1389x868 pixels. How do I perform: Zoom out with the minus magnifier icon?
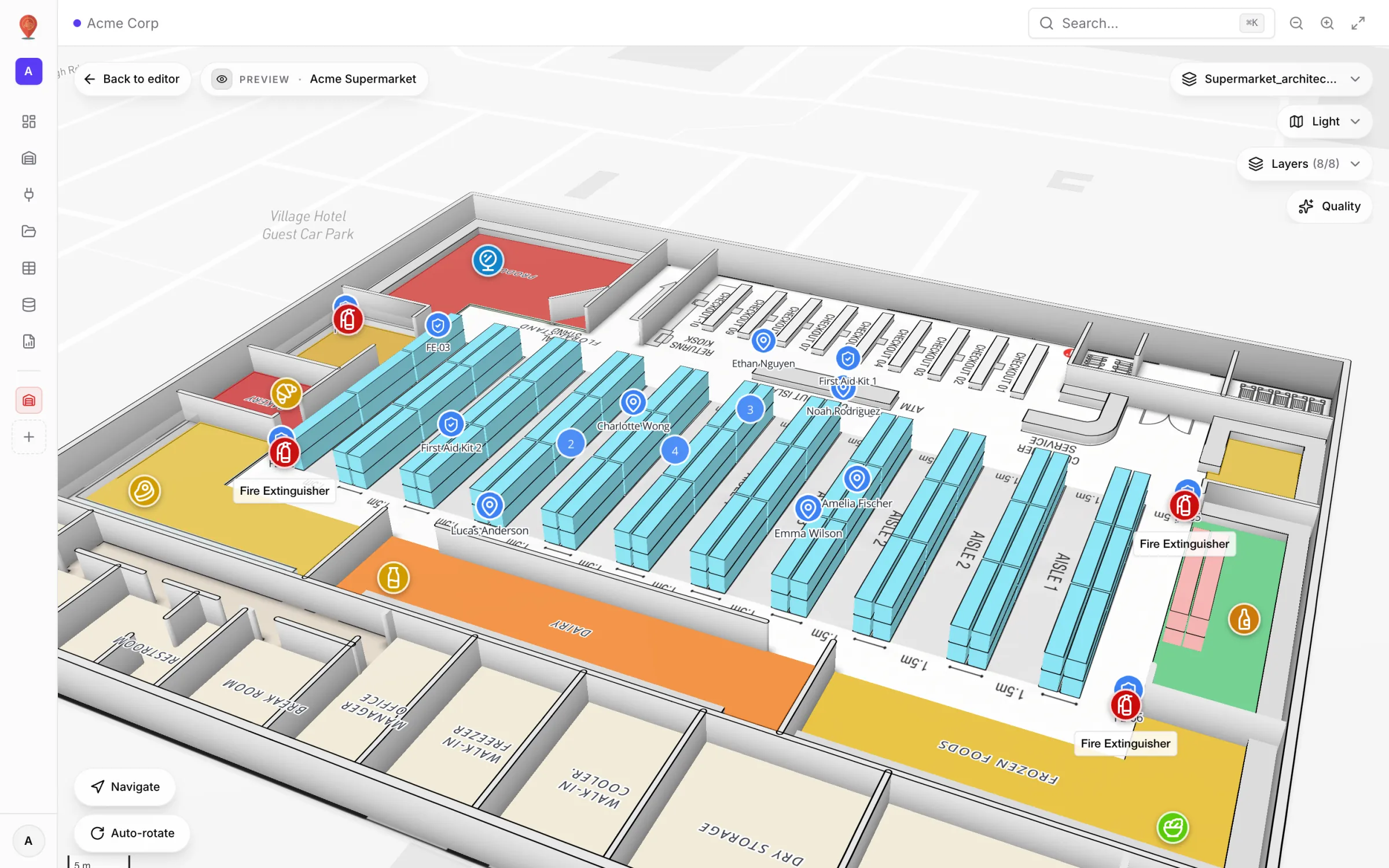(x=1296, y=23)
